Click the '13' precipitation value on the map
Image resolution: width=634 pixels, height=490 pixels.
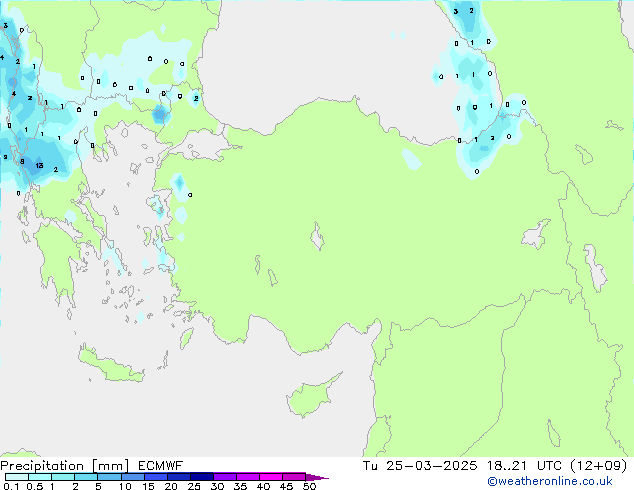pyautogui.click(x=39, y=165)
